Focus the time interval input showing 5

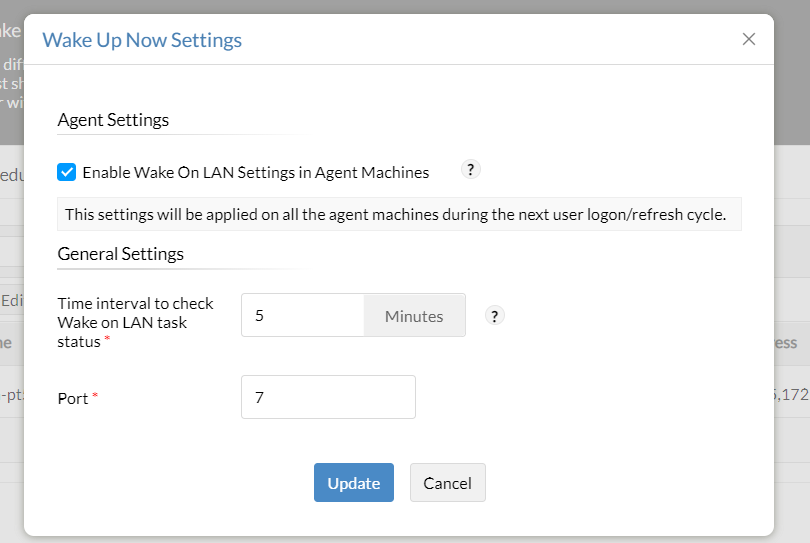tap(302, 316)
